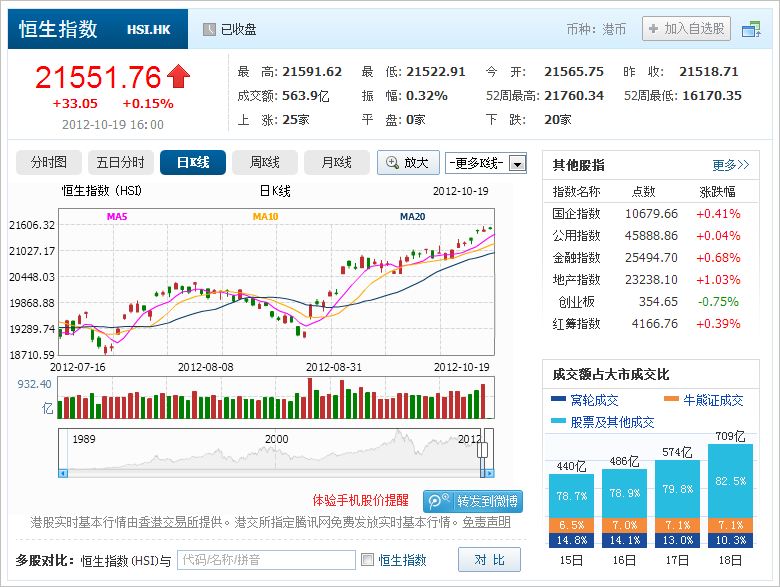Click the +0.15% change percentage
Screen dimensions: 780x587
[x=148, y=103]
